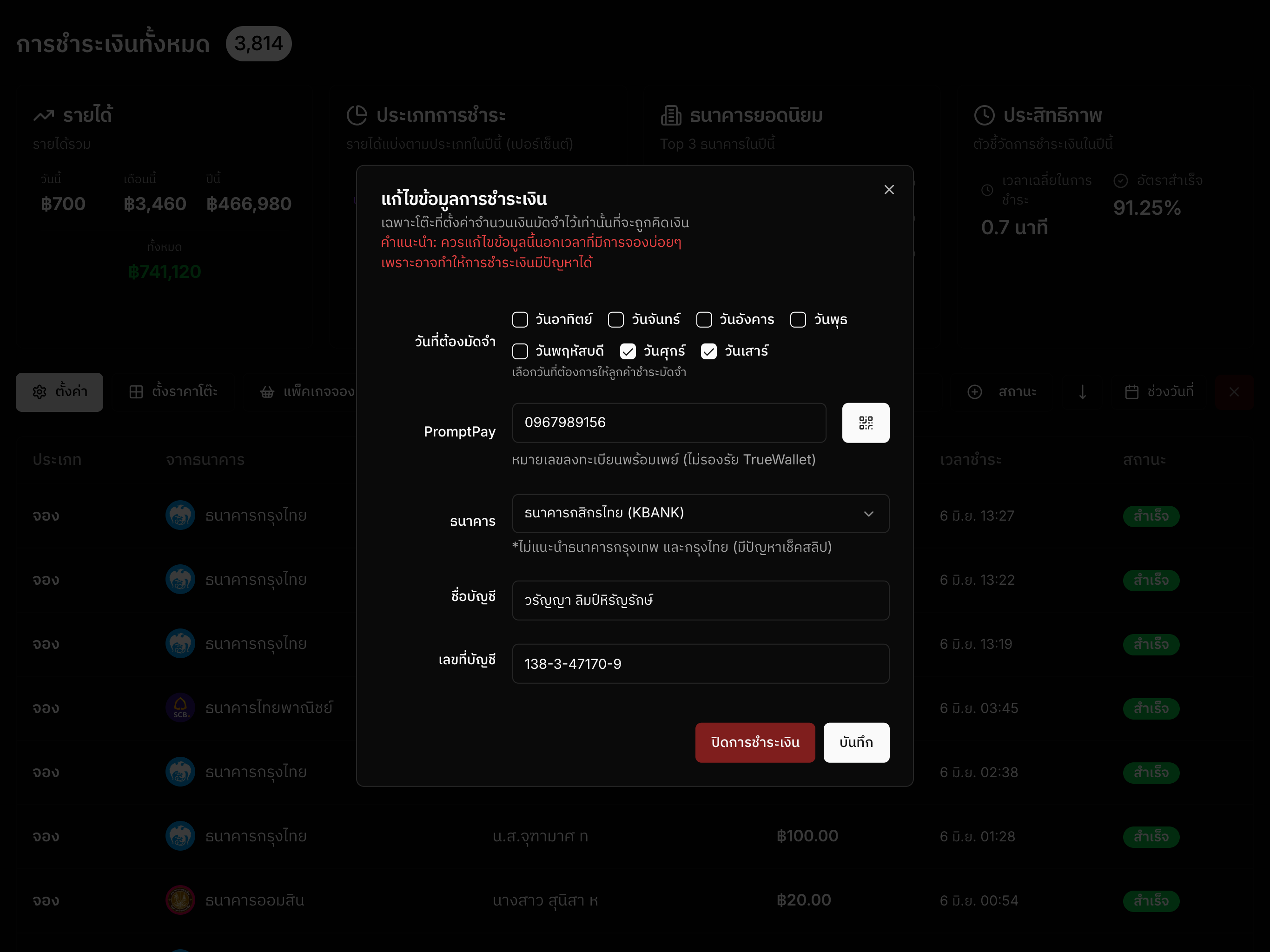Click the grid icon in ตั้งราคาโต๊ะ tab
1270x952 pixels.
pyautogui.click(x=136, y=392)
